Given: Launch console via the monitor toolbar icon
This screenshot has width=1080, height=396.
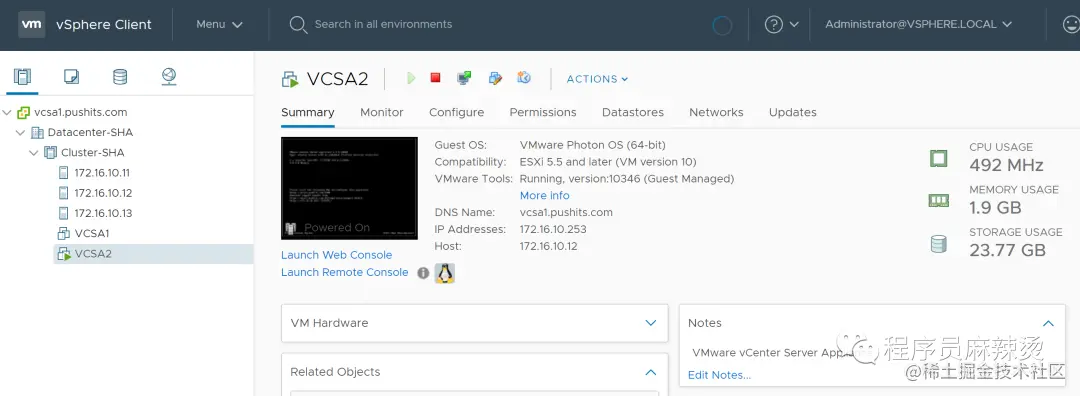Looking at the screenshot, I should click(464, 78).
